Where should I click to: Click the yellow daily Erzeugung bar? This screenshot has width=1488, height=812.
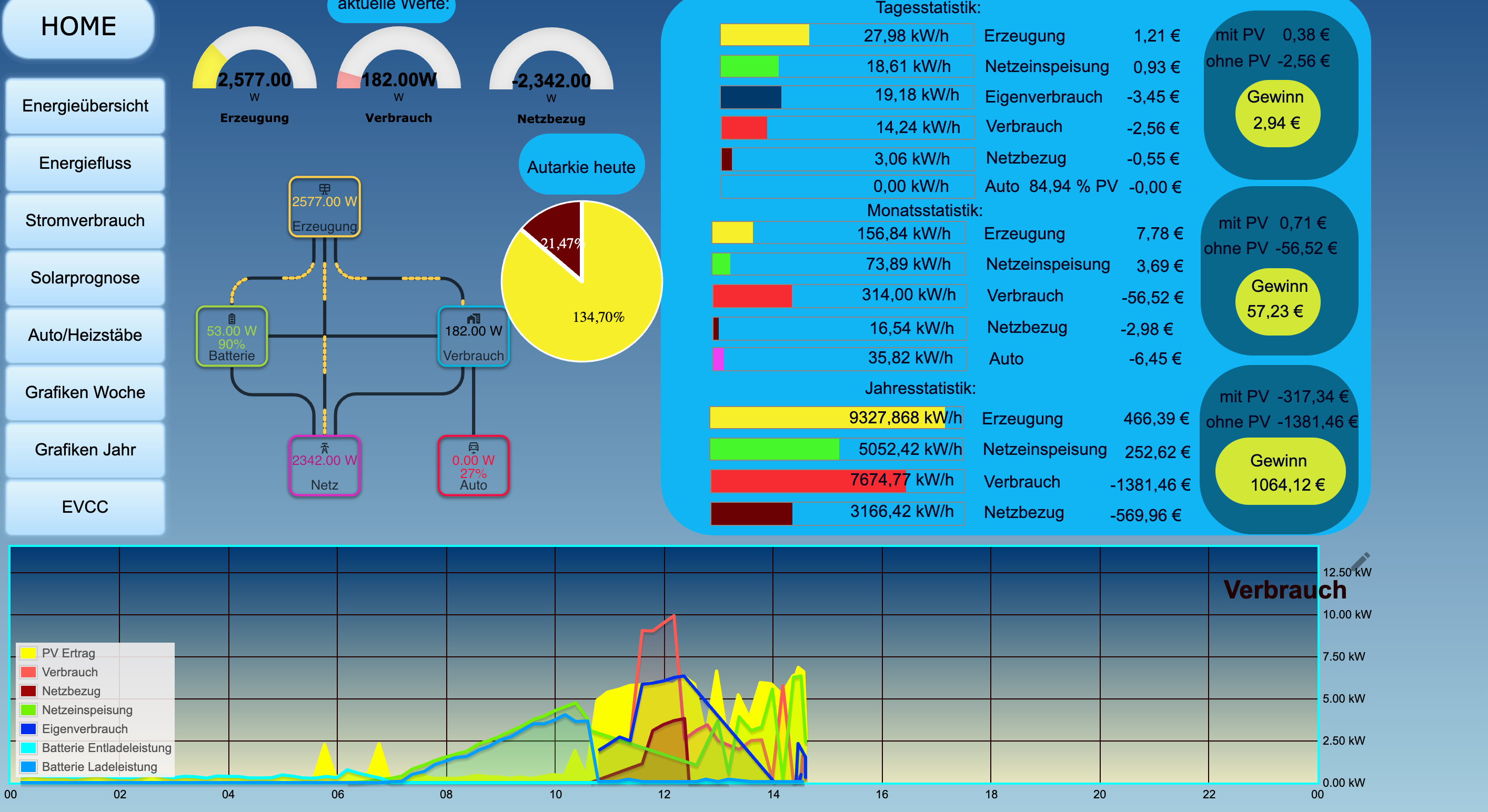click(x=764, y=35)
